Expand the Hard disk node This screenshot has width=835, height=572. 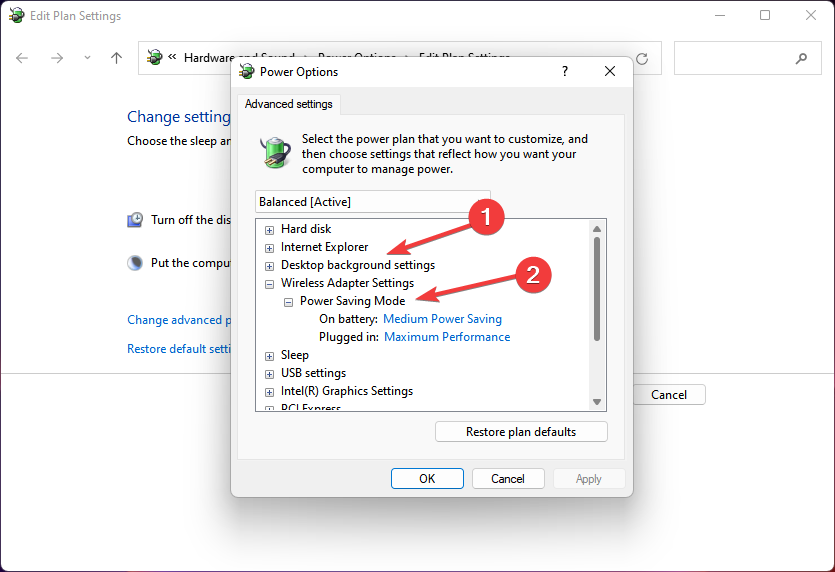tap(269, 230)
